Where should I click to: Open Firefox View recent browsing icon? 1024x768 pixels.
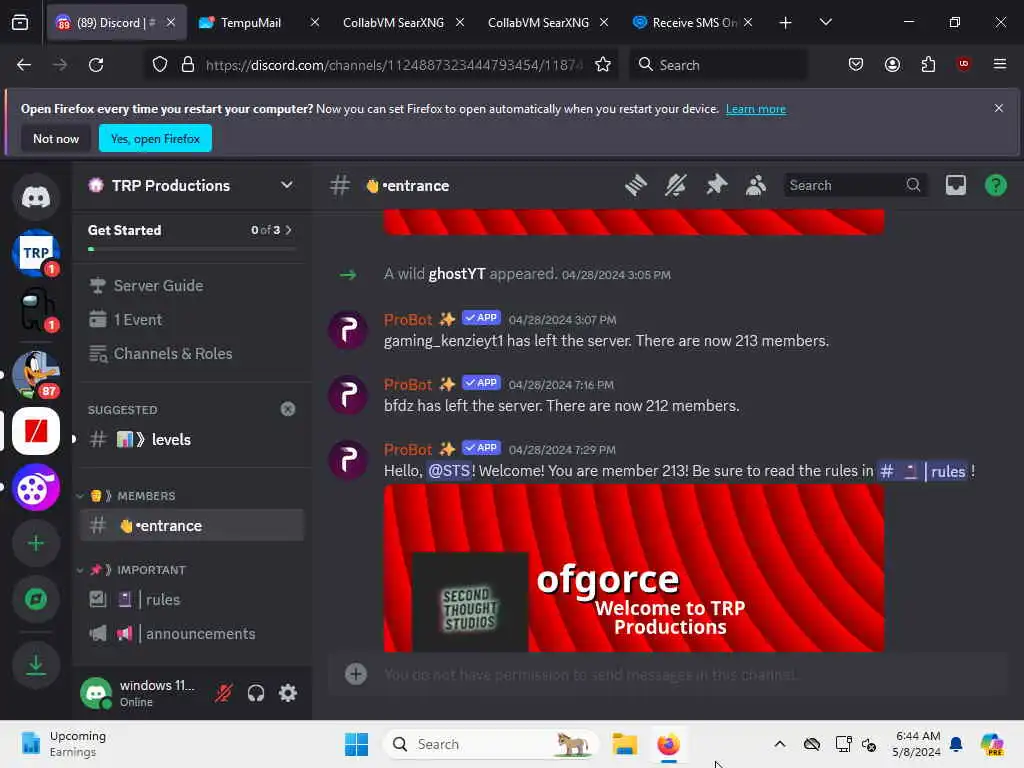click(x=20, y=23)
